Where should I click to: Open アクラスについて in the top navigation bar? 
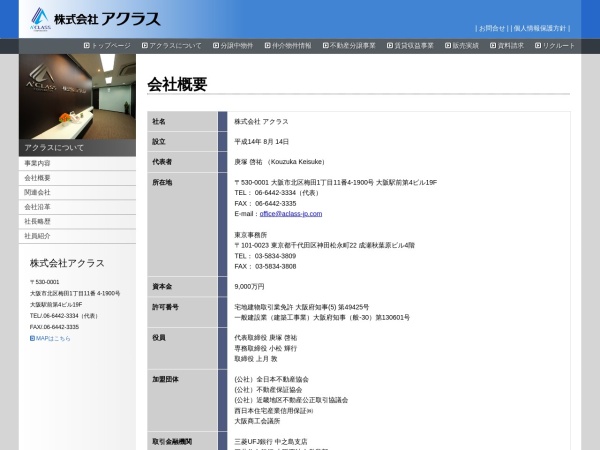[x=175, y=46]
